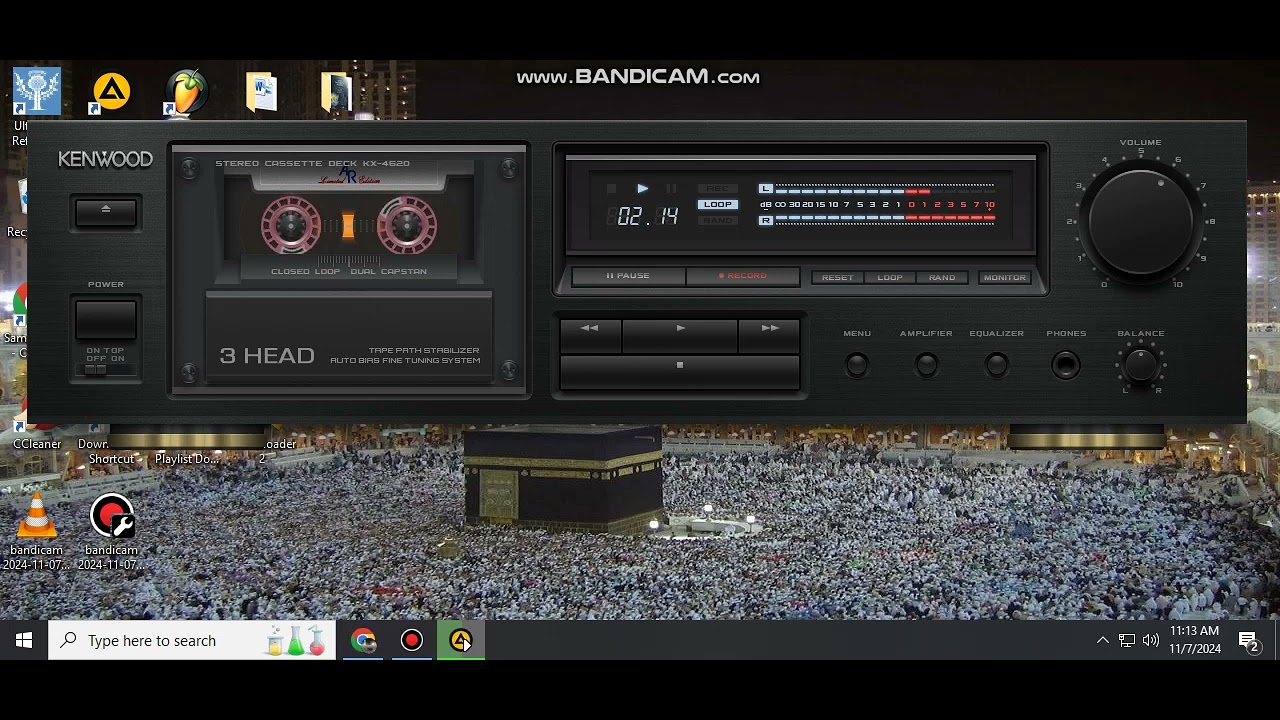The width and height of the screenshot is (1280, 720).
Task: Open the notifications action center
Action: [x=1249, y=640]
